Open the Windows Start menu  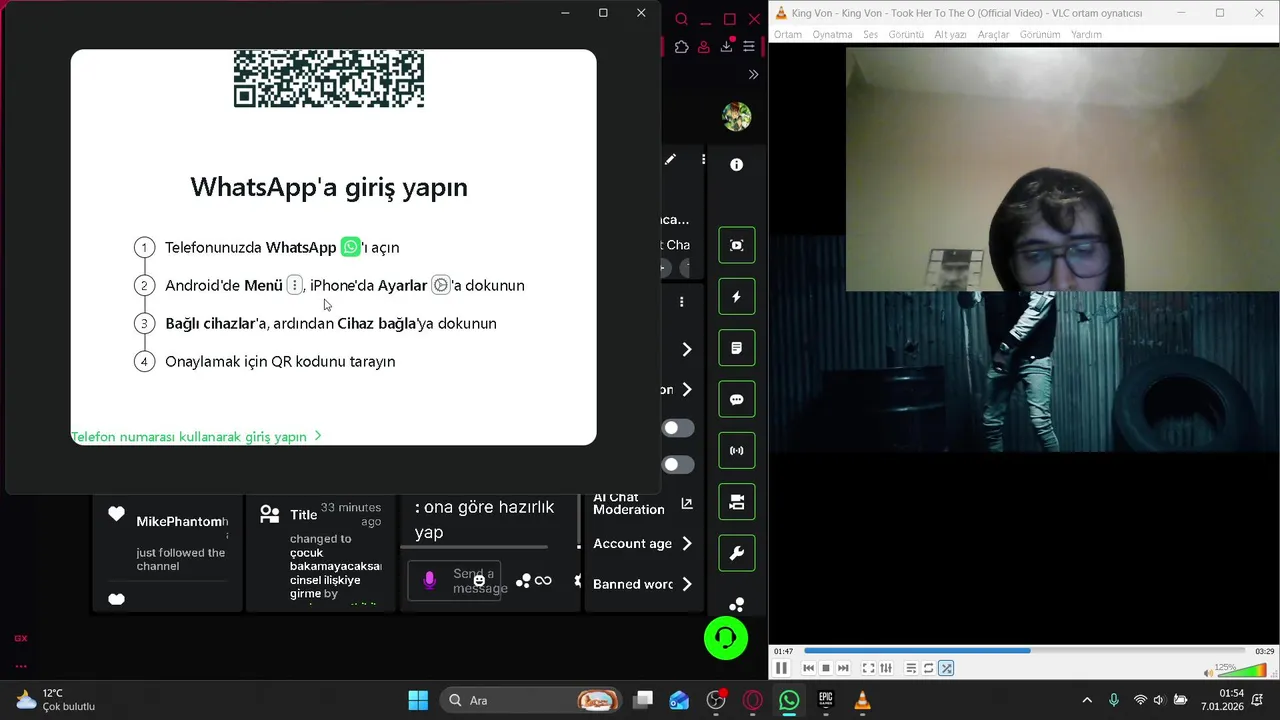pos(418,700)
